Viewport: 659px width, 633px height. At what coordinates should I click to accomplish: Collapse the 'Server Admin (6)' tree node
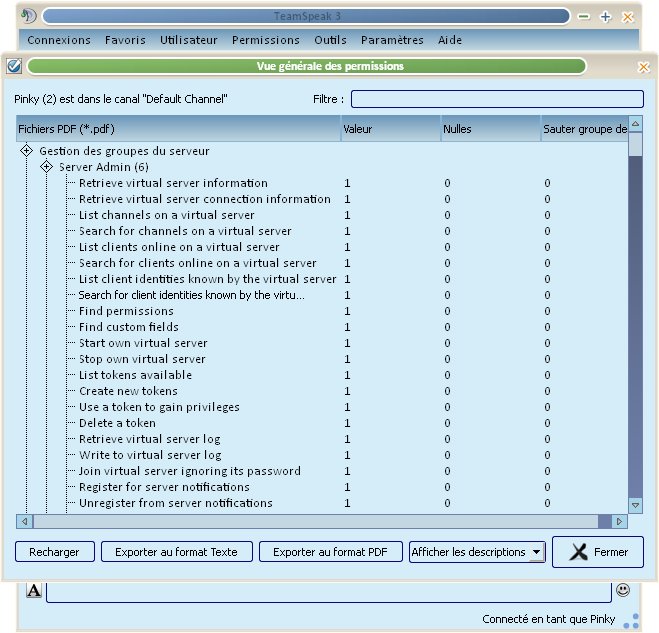46,167
